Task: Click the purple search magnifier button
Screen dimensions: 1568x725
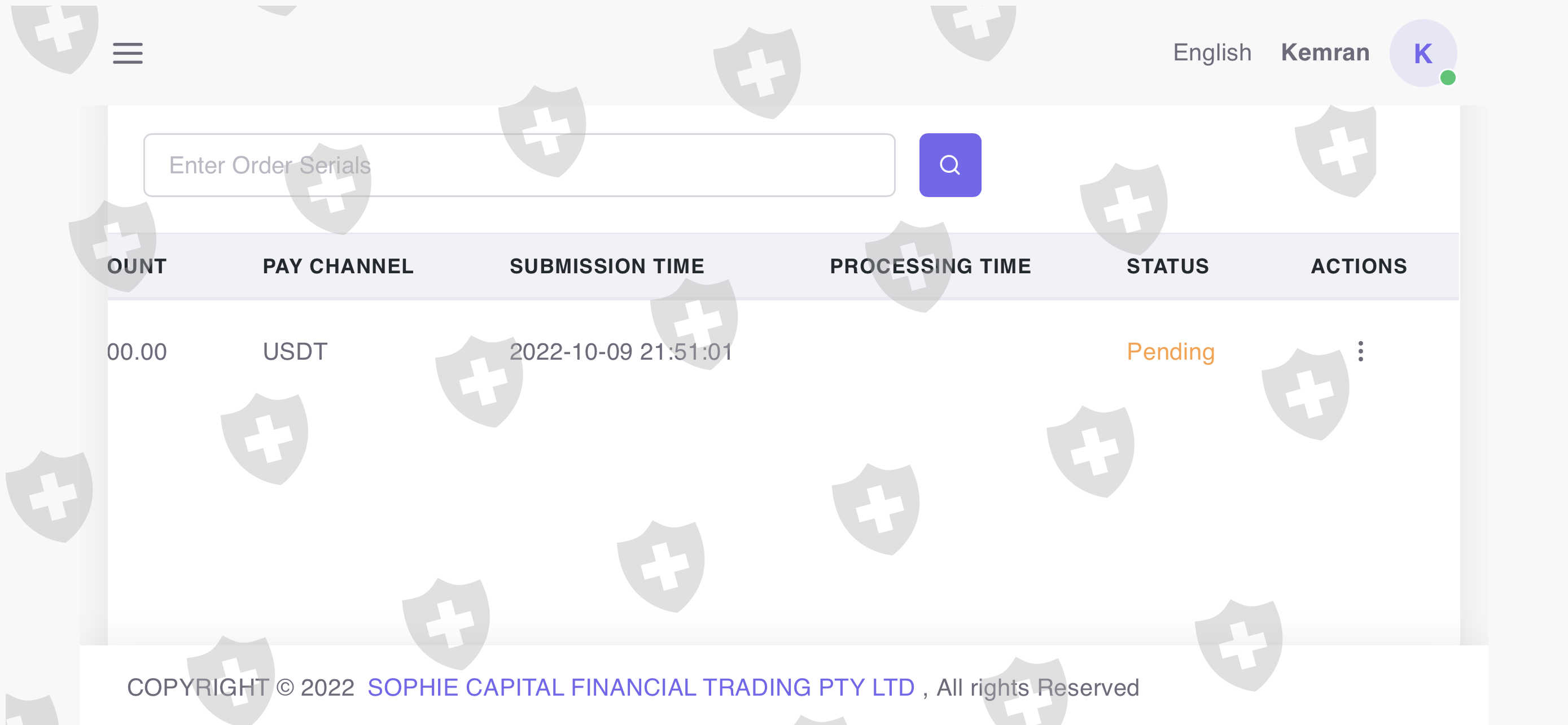Action: [949, 165]
